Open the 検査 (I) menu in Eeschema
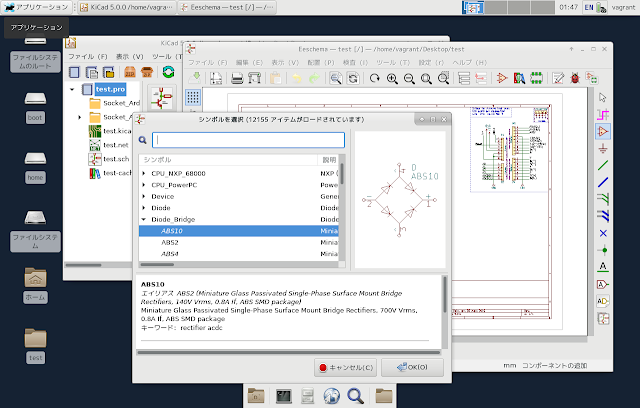This screenshot has height=408, width=640. [x=355, y=62]
